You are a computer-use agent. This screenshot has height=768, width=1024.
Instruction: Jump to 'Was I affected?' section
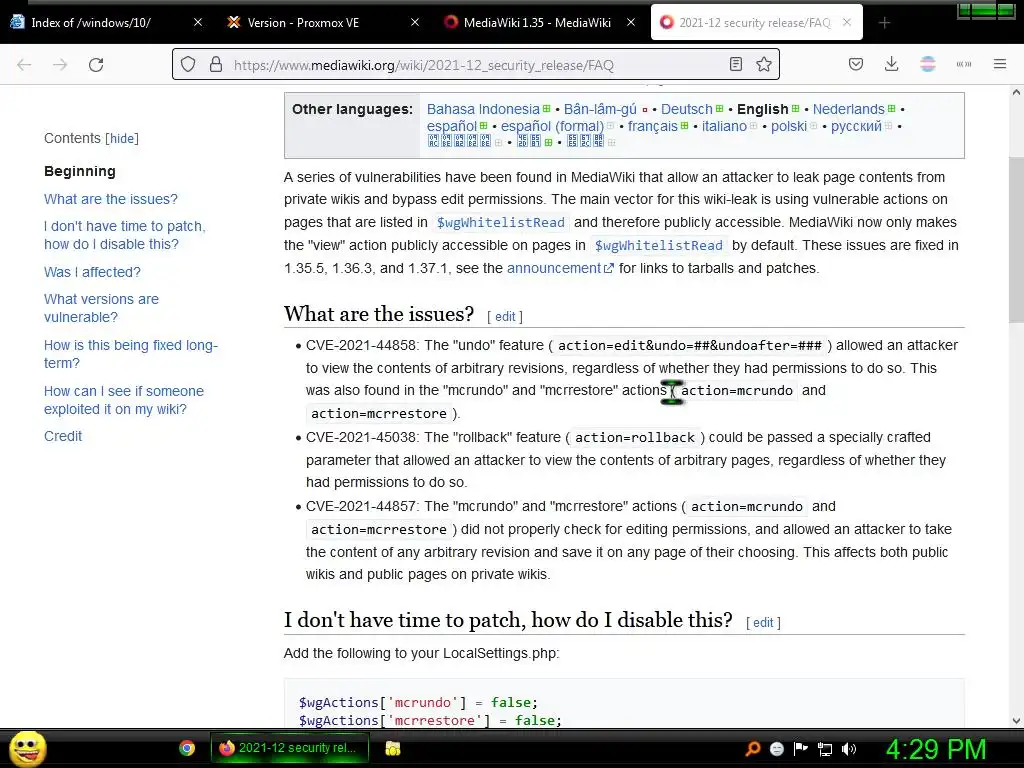pyautogui.click(x=92, y=272)
